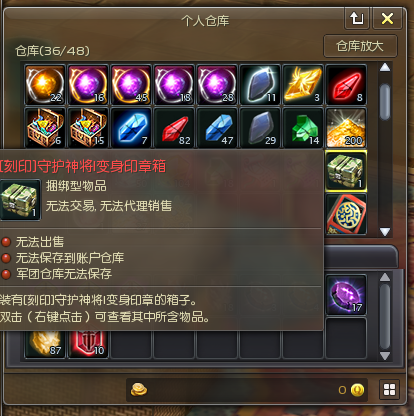Click the golden winged crystal item
Viewport: 414px width, 416px height.
(303, 85)
